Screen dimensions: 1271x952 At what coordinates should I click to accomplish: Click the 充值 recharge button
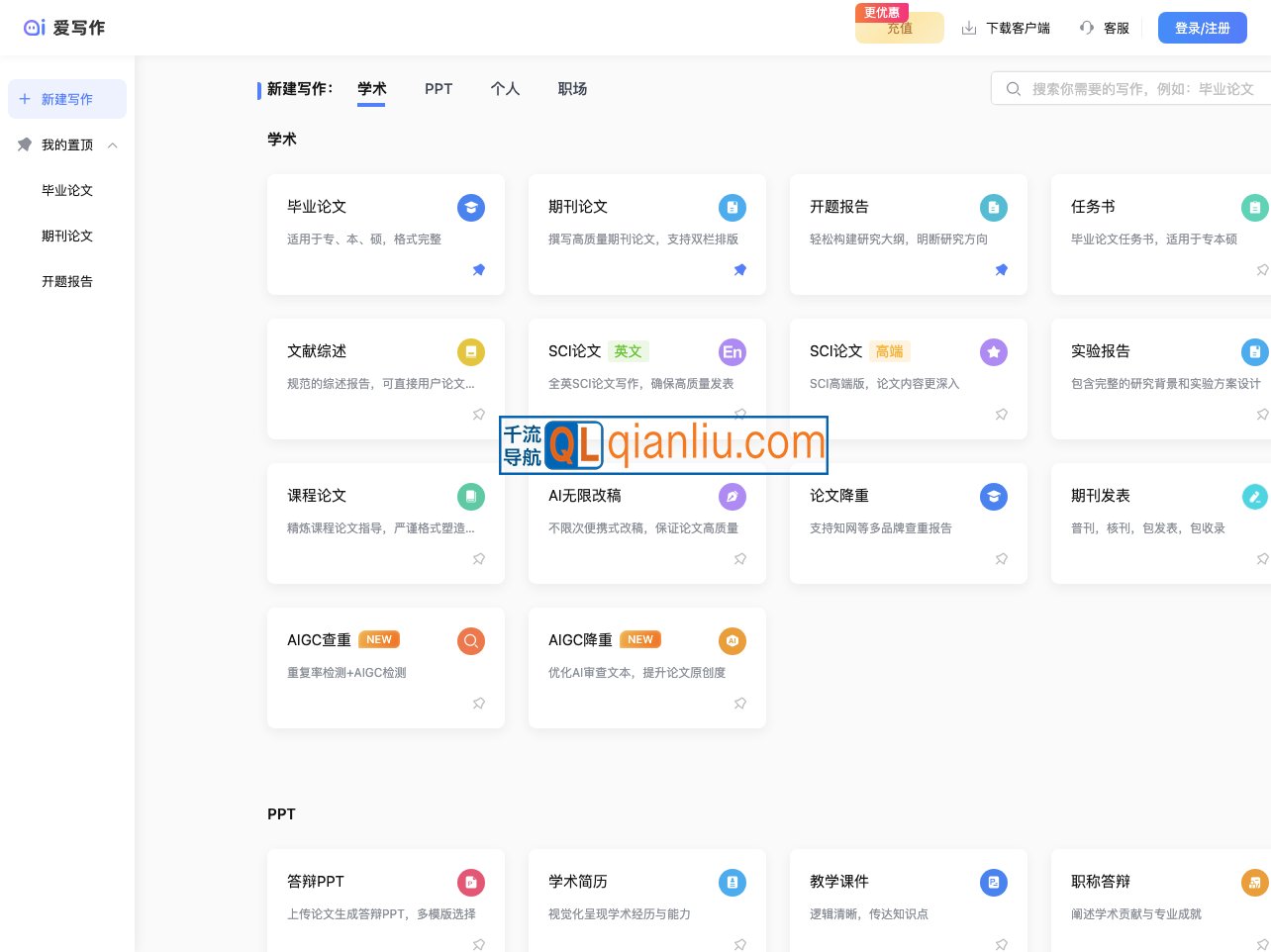pos(899,28)
